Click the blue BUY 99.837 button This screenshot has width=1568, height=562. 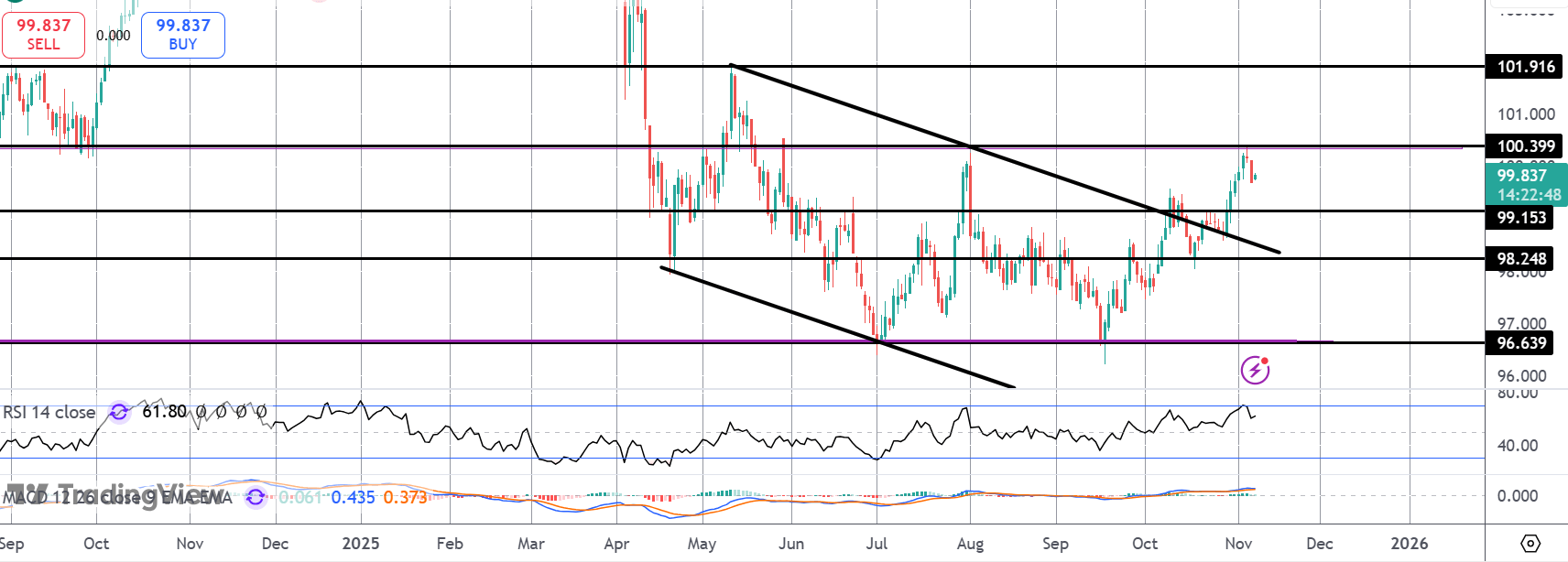[182, 35]
